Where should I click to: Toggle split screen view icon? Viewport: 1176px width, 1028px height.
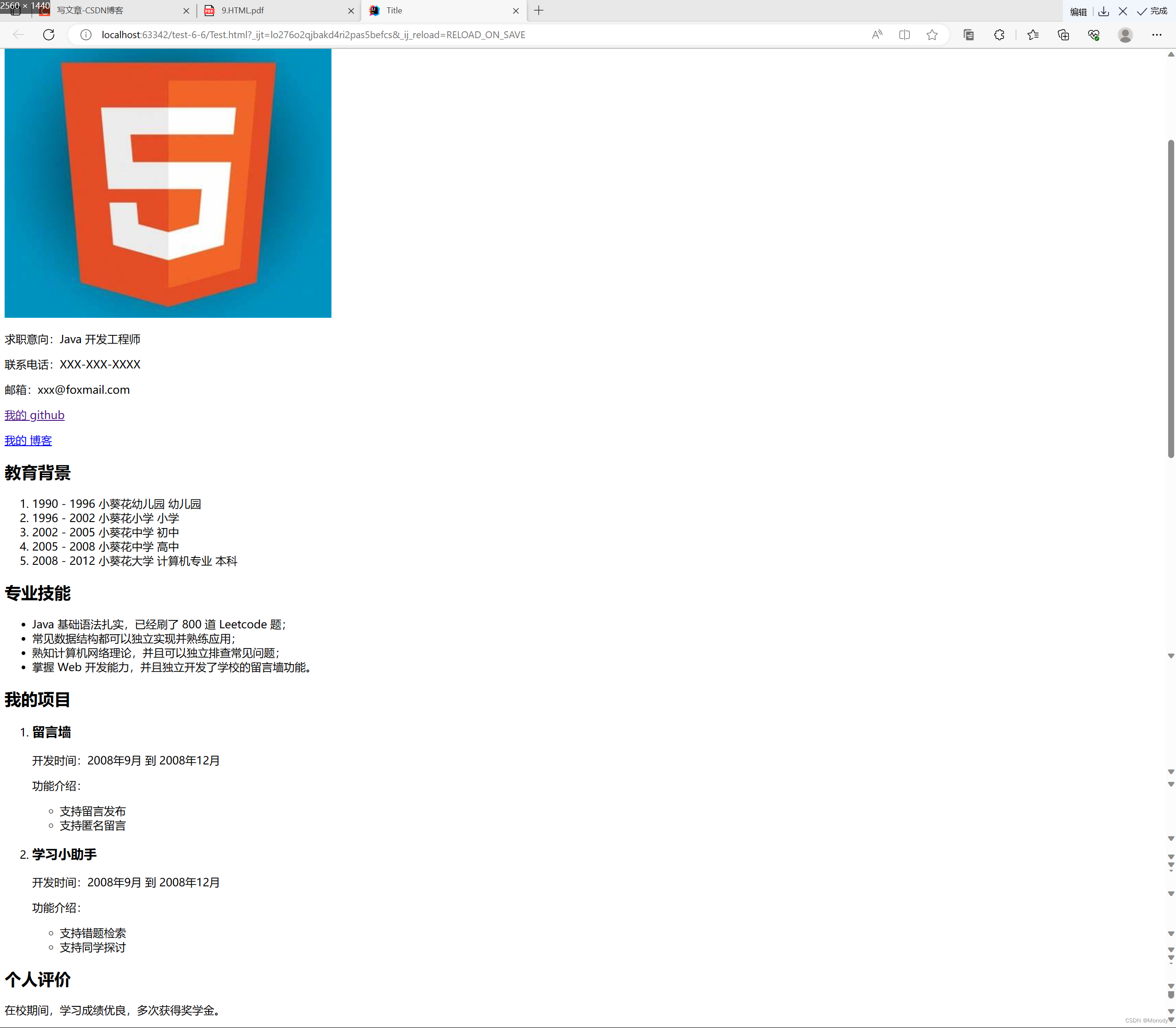904,35
